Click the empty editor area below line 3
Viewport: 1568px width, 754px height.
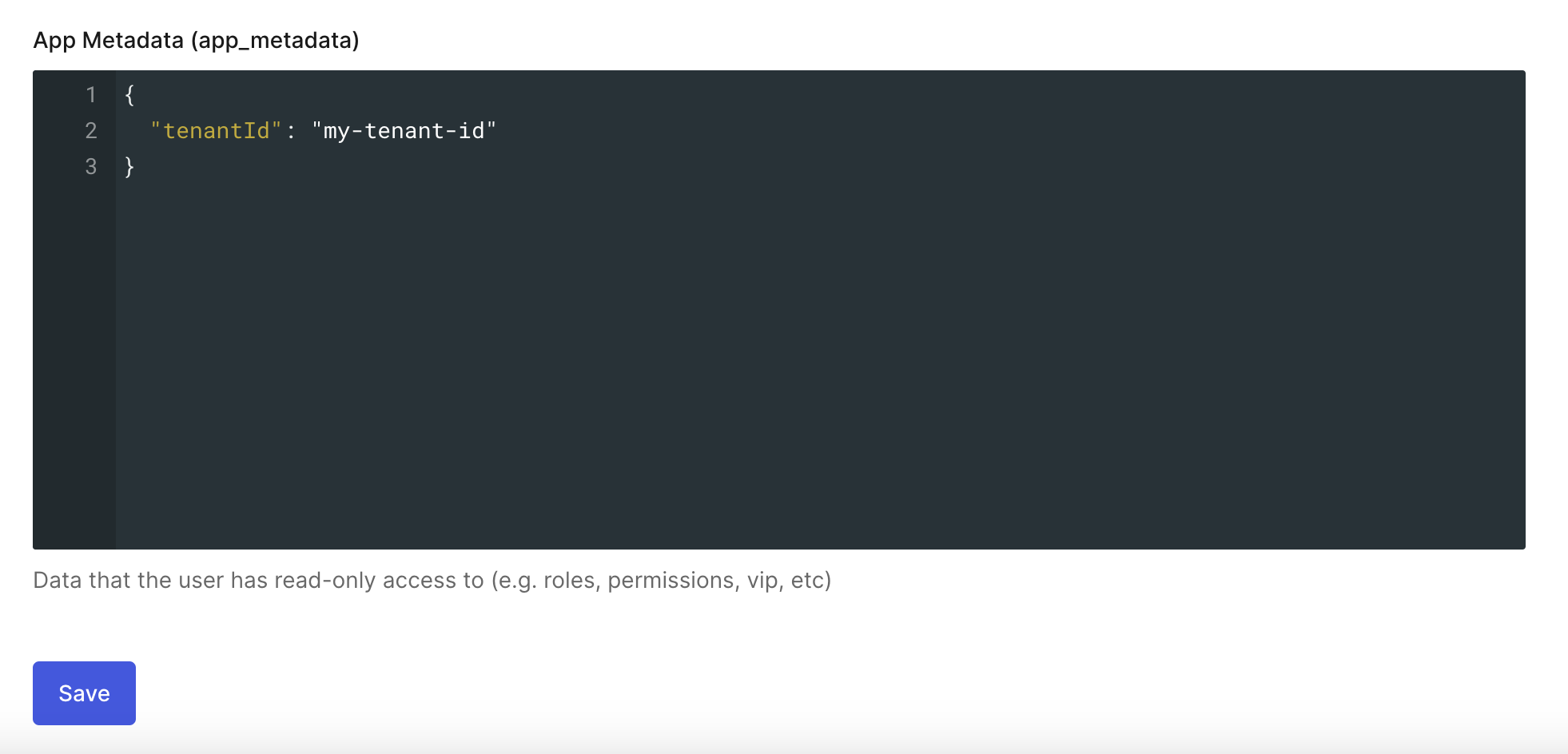(x=799, y=359)
